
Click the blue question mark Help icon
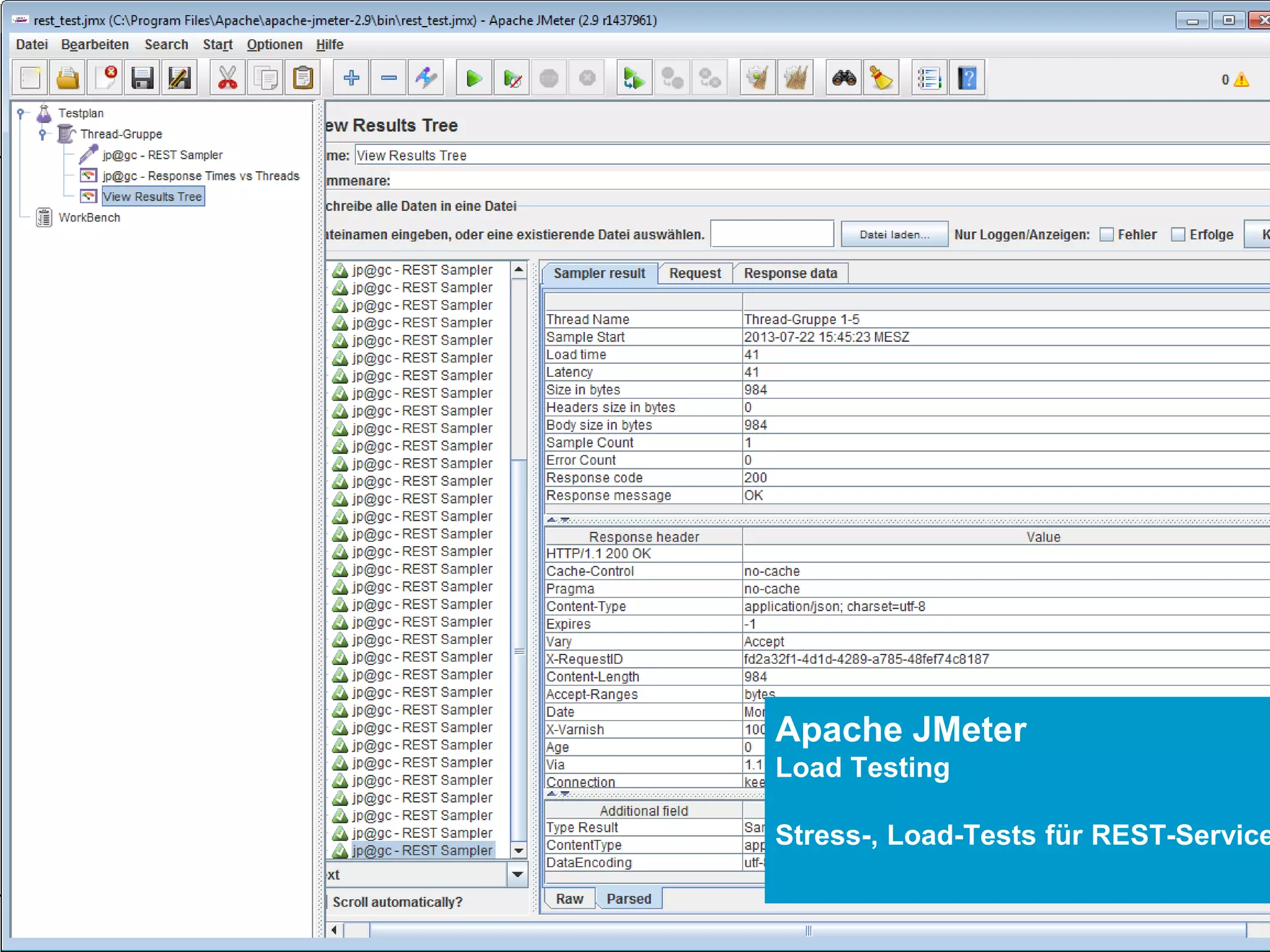click(x=967, y=79)
